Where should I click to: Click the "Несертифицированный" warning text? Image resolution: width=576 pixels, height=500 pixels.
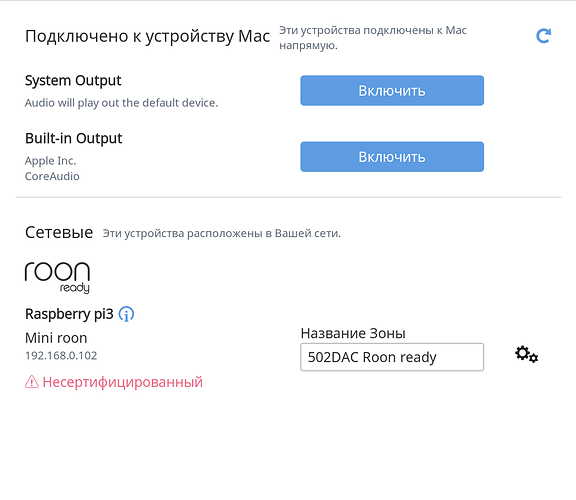123,382
